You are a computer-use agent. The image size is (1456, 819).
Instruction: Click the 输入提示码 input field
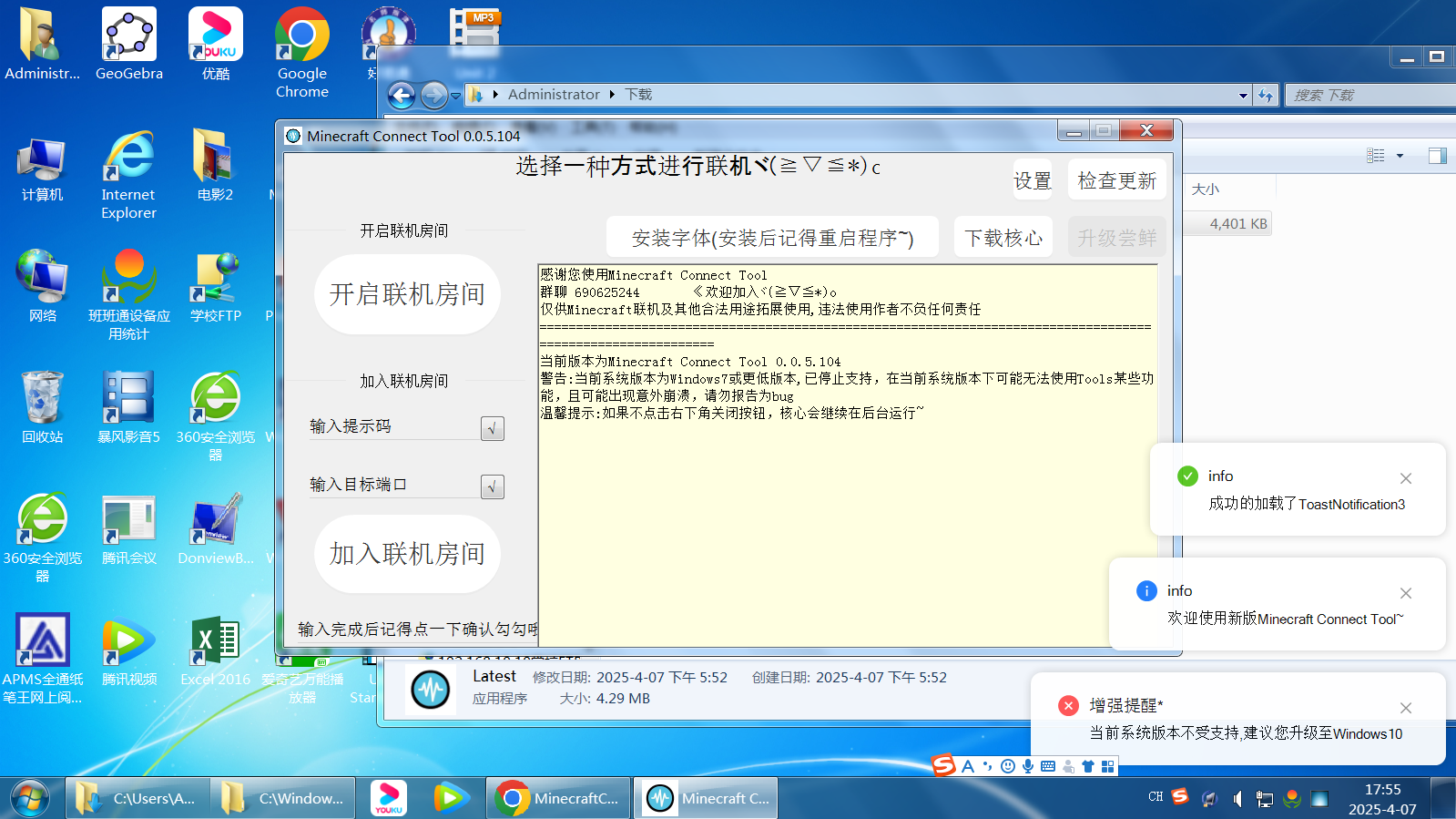(x=393, y=426)
